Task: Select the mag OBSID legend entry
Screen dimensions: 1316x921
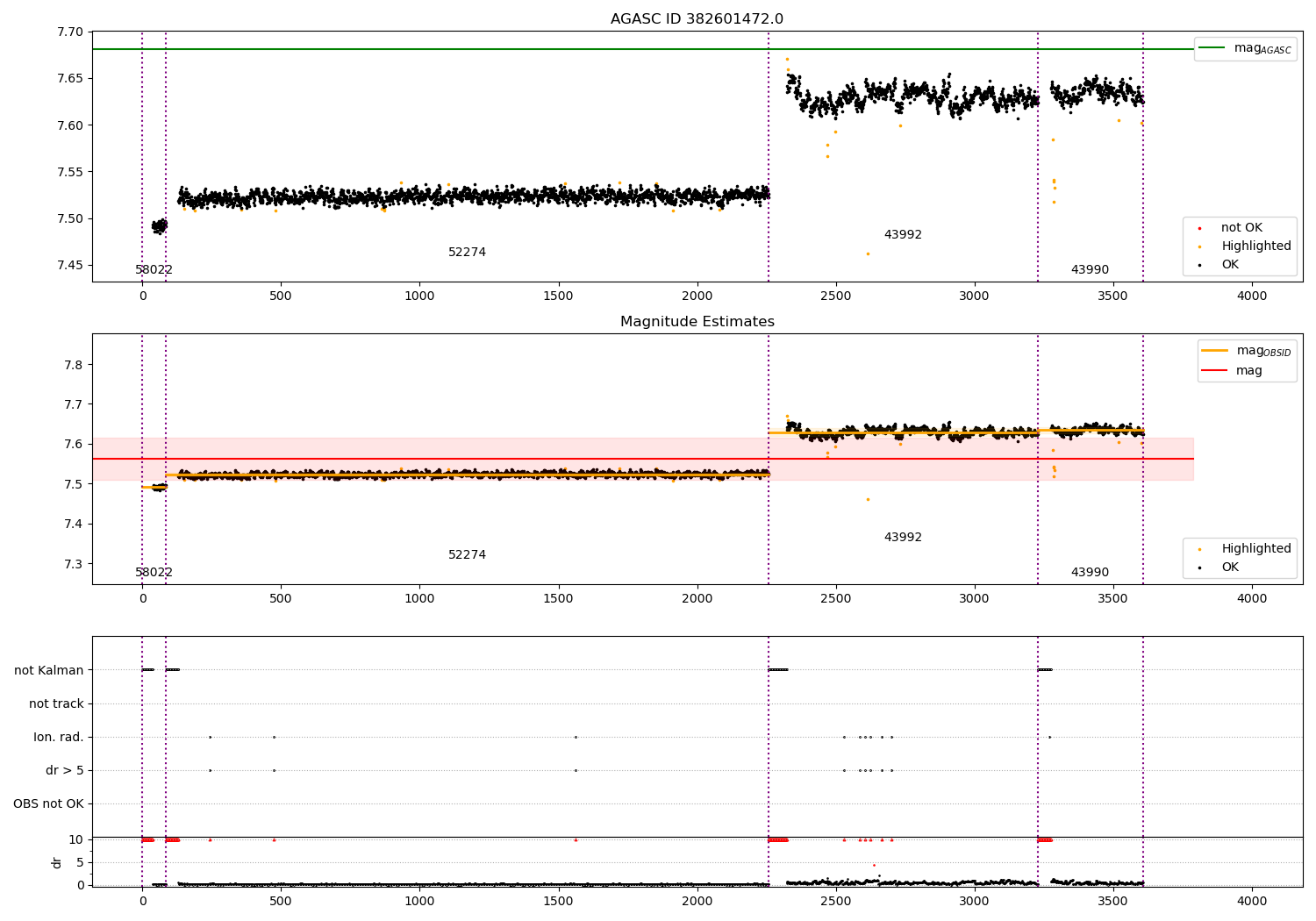Action: 1247,351
